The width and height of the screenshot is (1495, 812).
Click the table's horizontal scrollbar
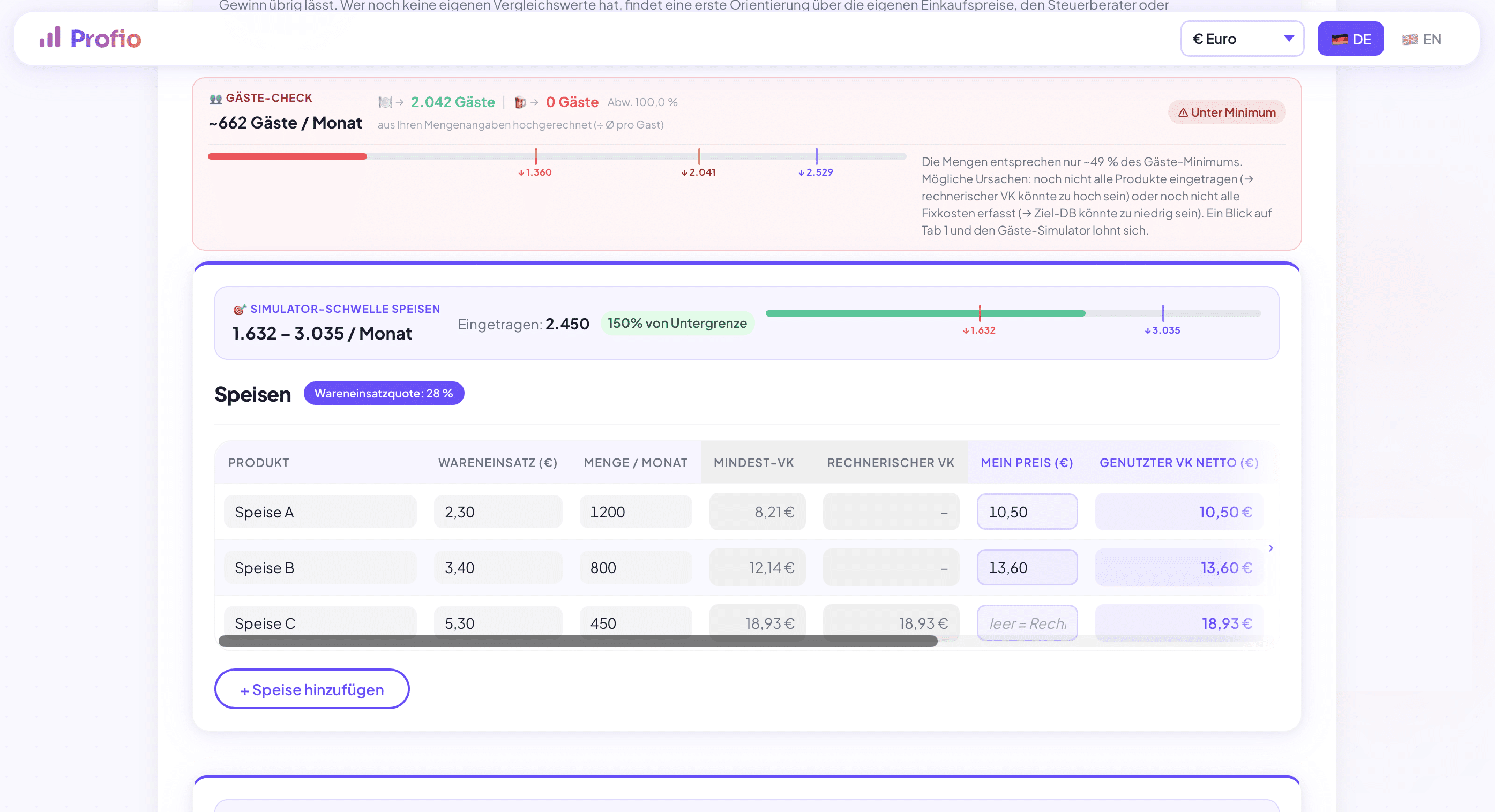point(578,641)
